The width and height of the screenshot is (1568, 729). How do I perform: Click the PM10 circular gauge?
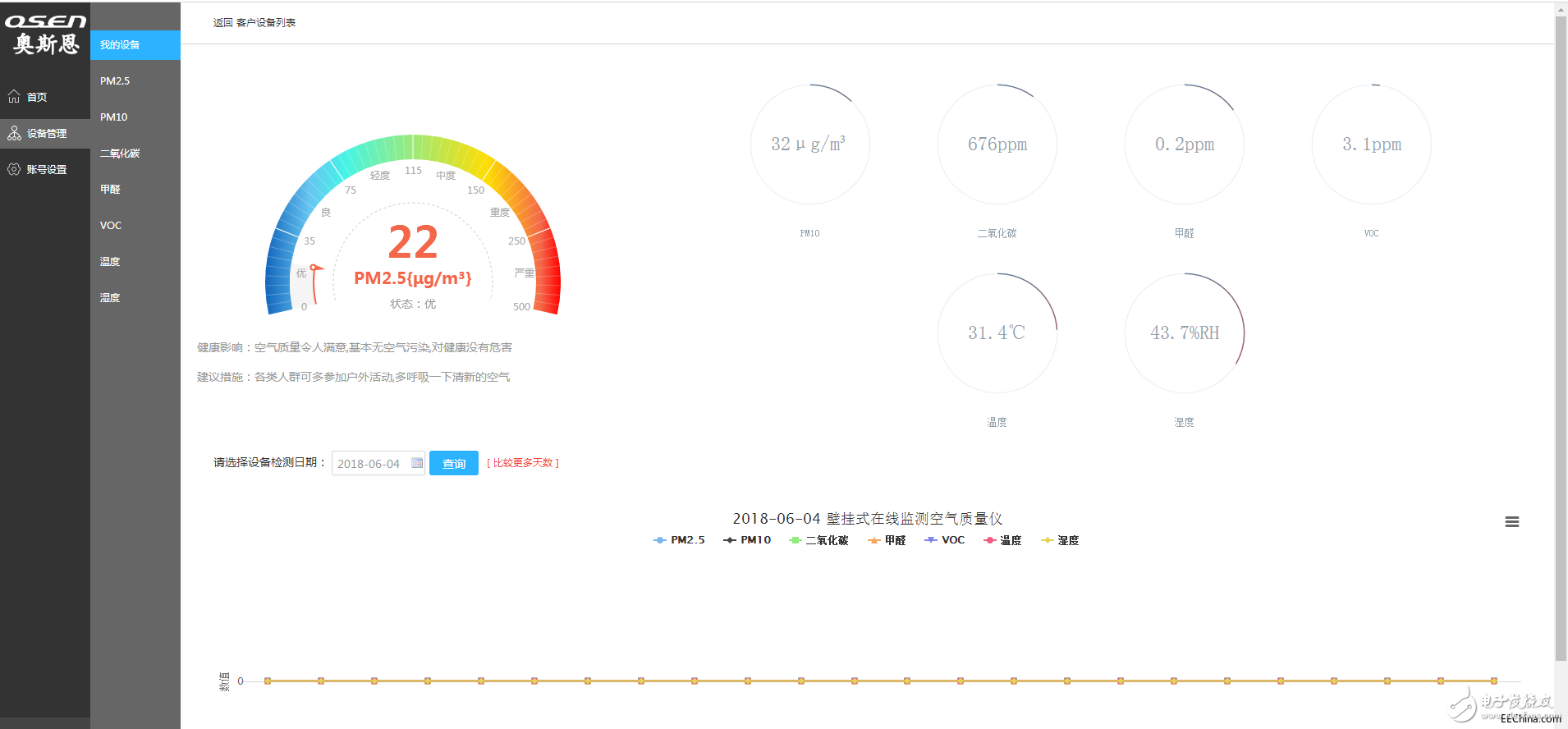point(809,144)
